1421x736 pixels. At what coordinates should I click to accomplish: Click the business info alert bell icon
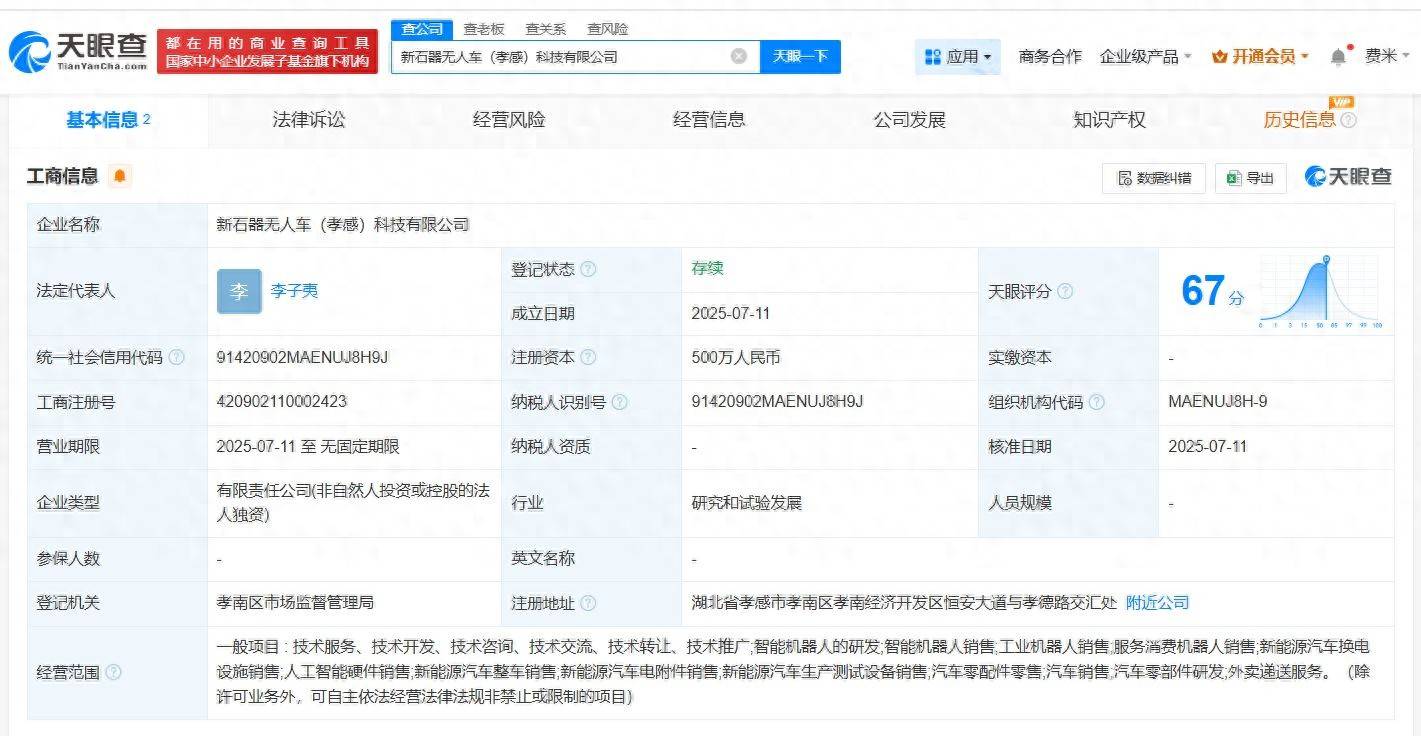(120, 177)
